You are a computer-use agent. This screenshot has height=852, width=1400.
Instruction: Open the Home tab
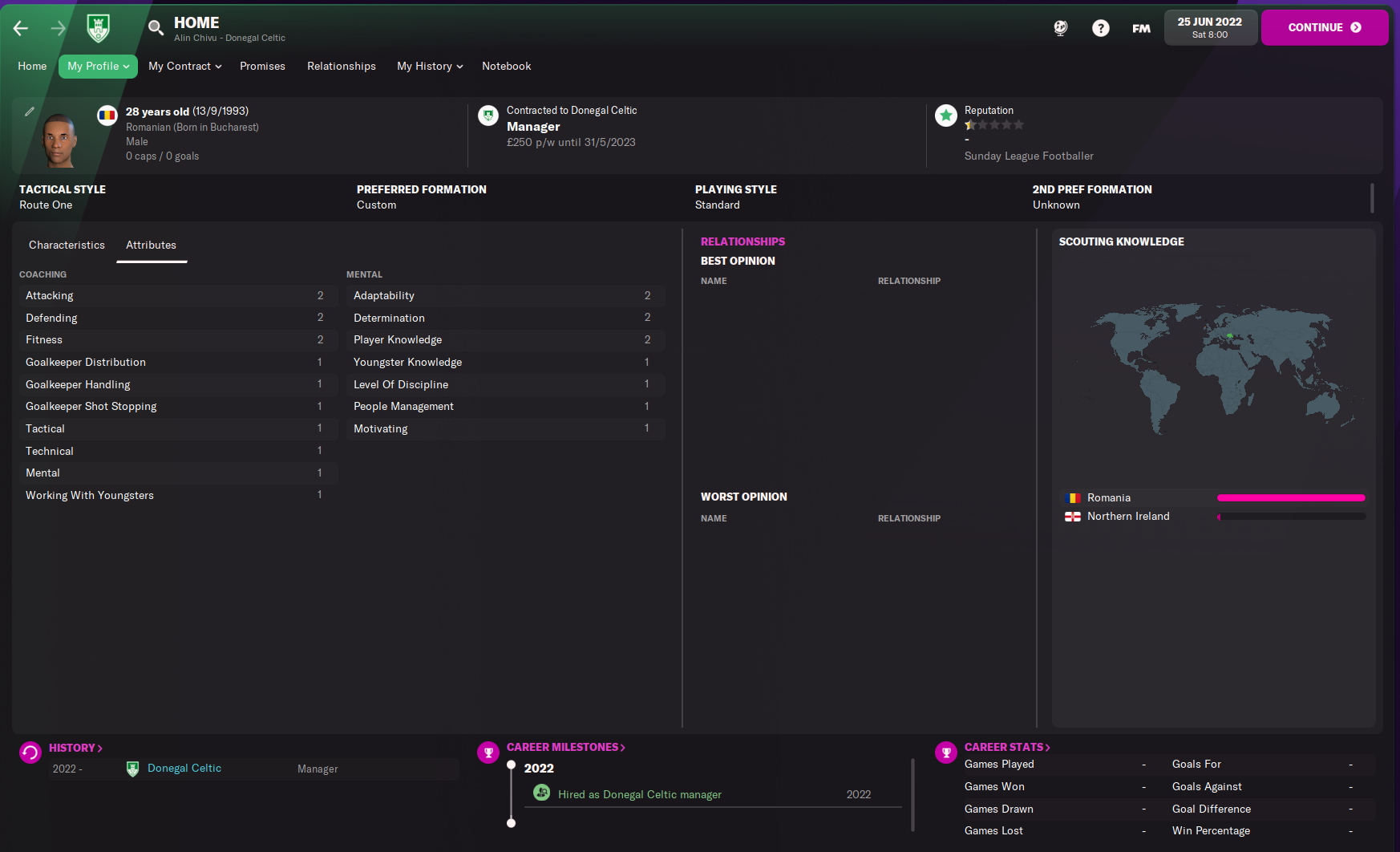click(32, 67)
